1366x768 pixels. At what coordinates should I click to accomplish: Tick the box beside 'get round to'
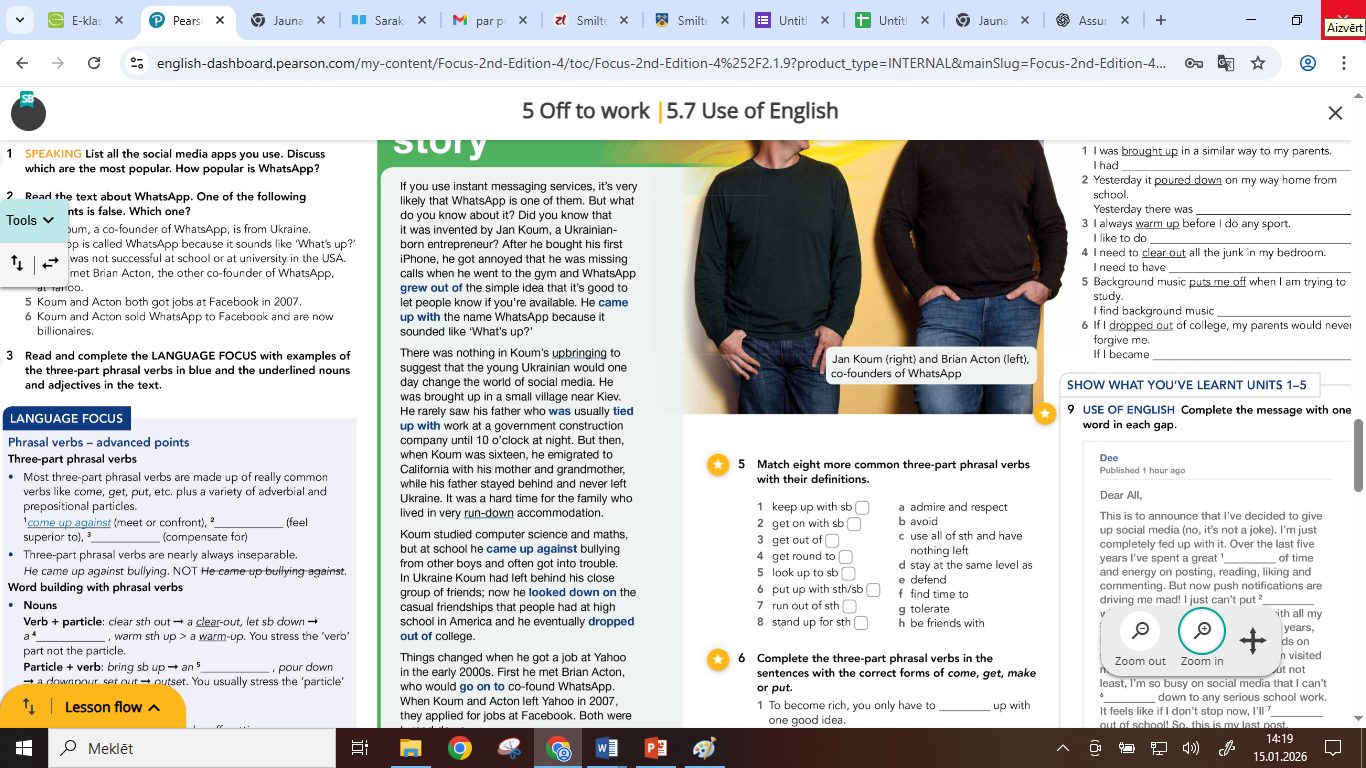(x=845, y=557)
